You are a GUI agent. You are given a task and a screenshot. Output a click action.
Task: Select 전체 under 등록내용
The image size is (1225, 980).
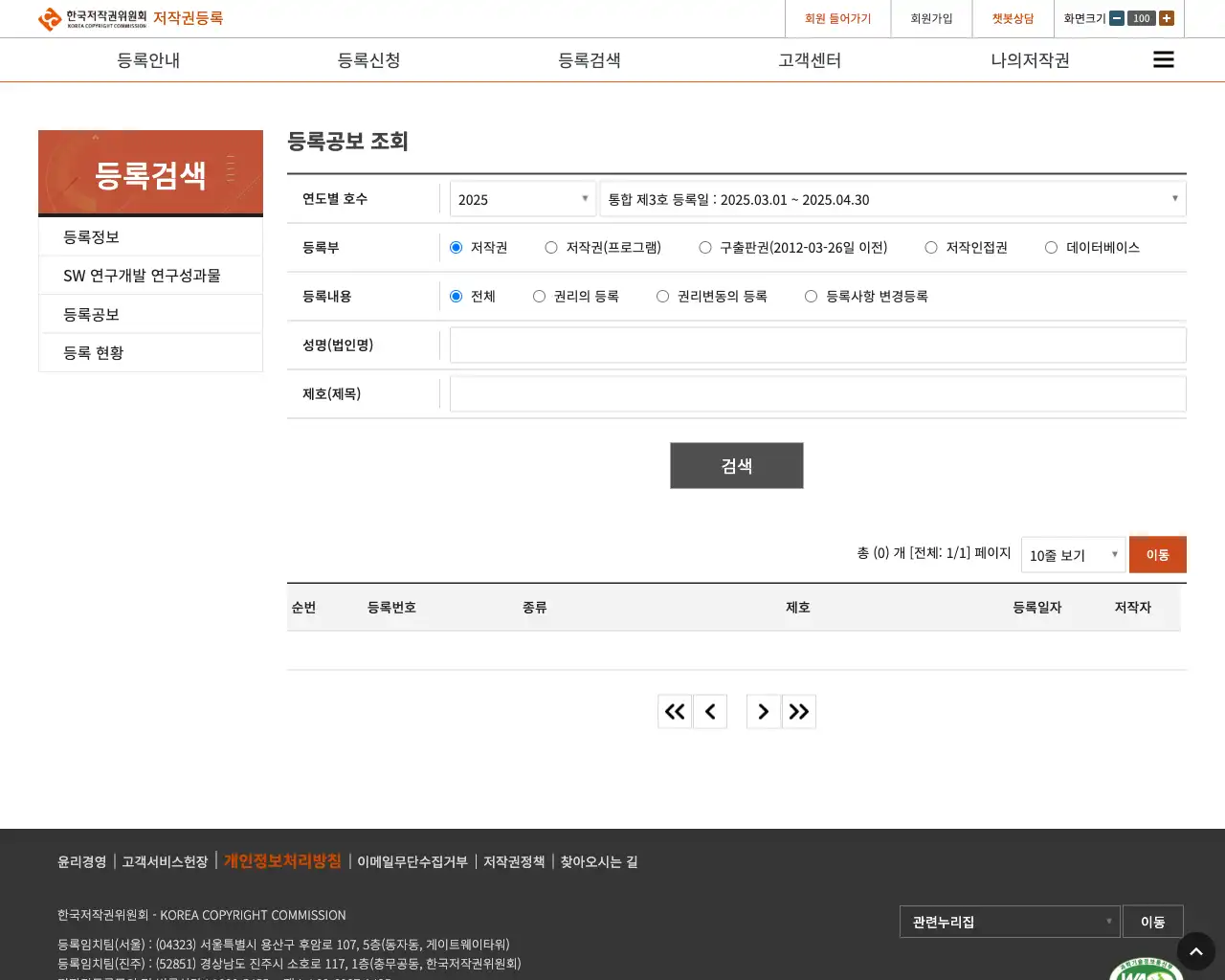[457, 297]
